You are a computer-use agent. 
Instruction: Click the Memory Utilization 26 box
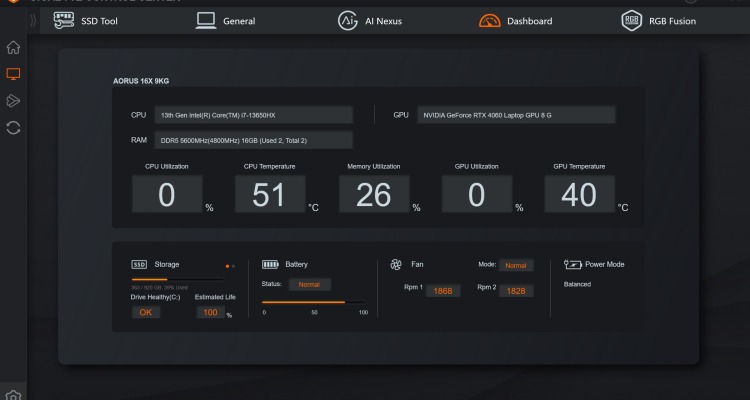click(x=374, y=194)
